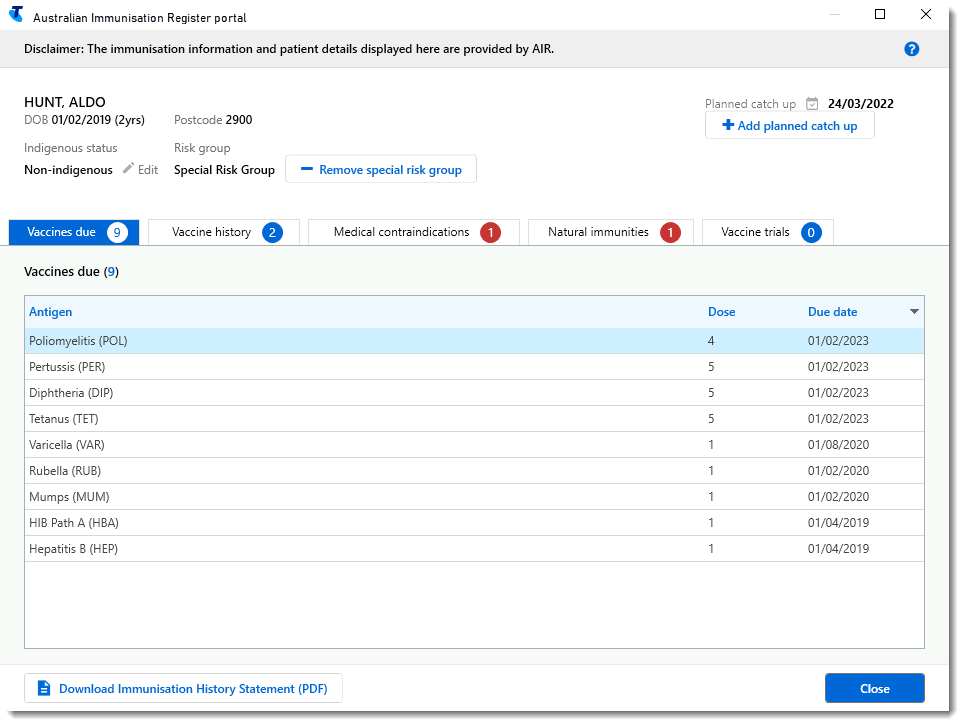Click the red badge on Medical contraindications tab
The image size is (964, 726).
coord(490,232)
